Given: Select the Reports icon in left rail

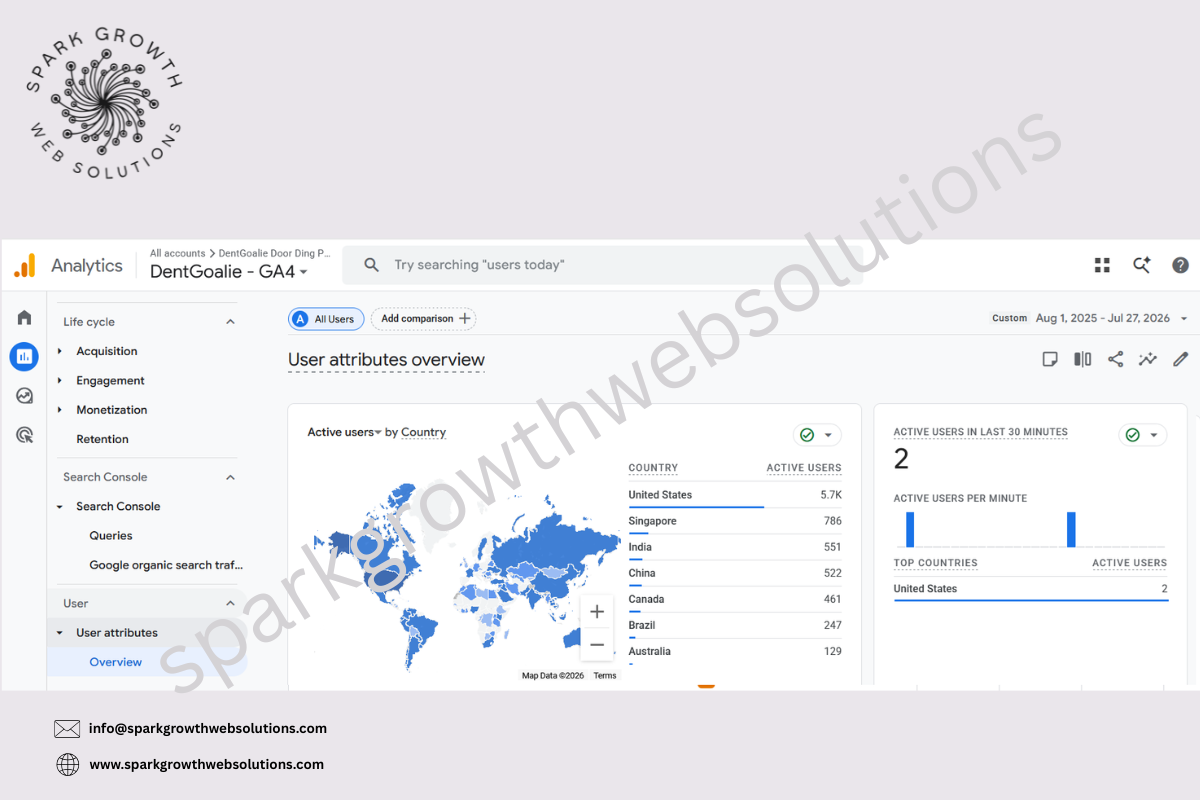Looking at the screenshot, I should (x=24, y=356).
